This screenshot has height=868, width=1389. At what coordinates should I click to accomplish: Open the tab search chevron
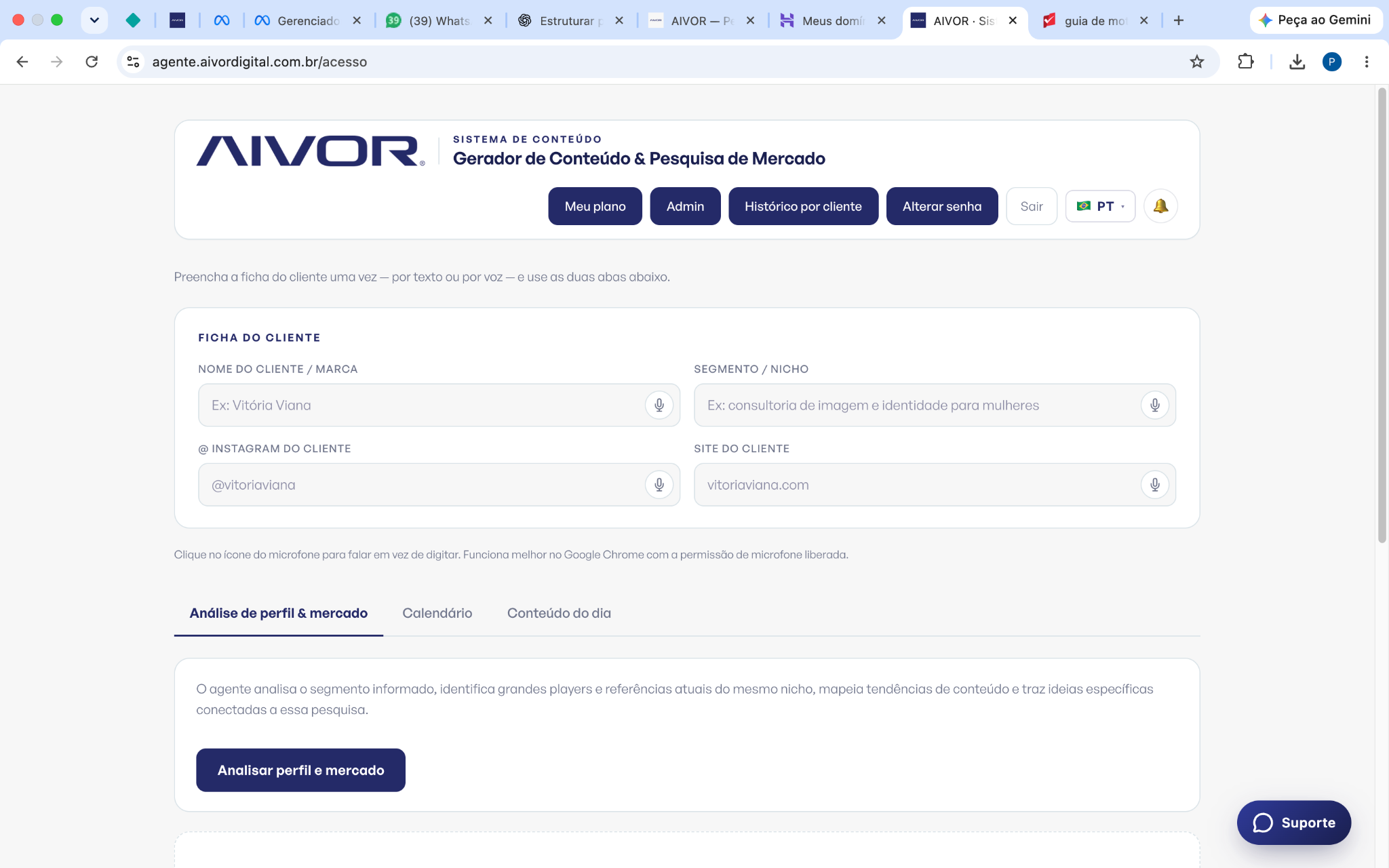pyautogui.click(x=94, y=20)
